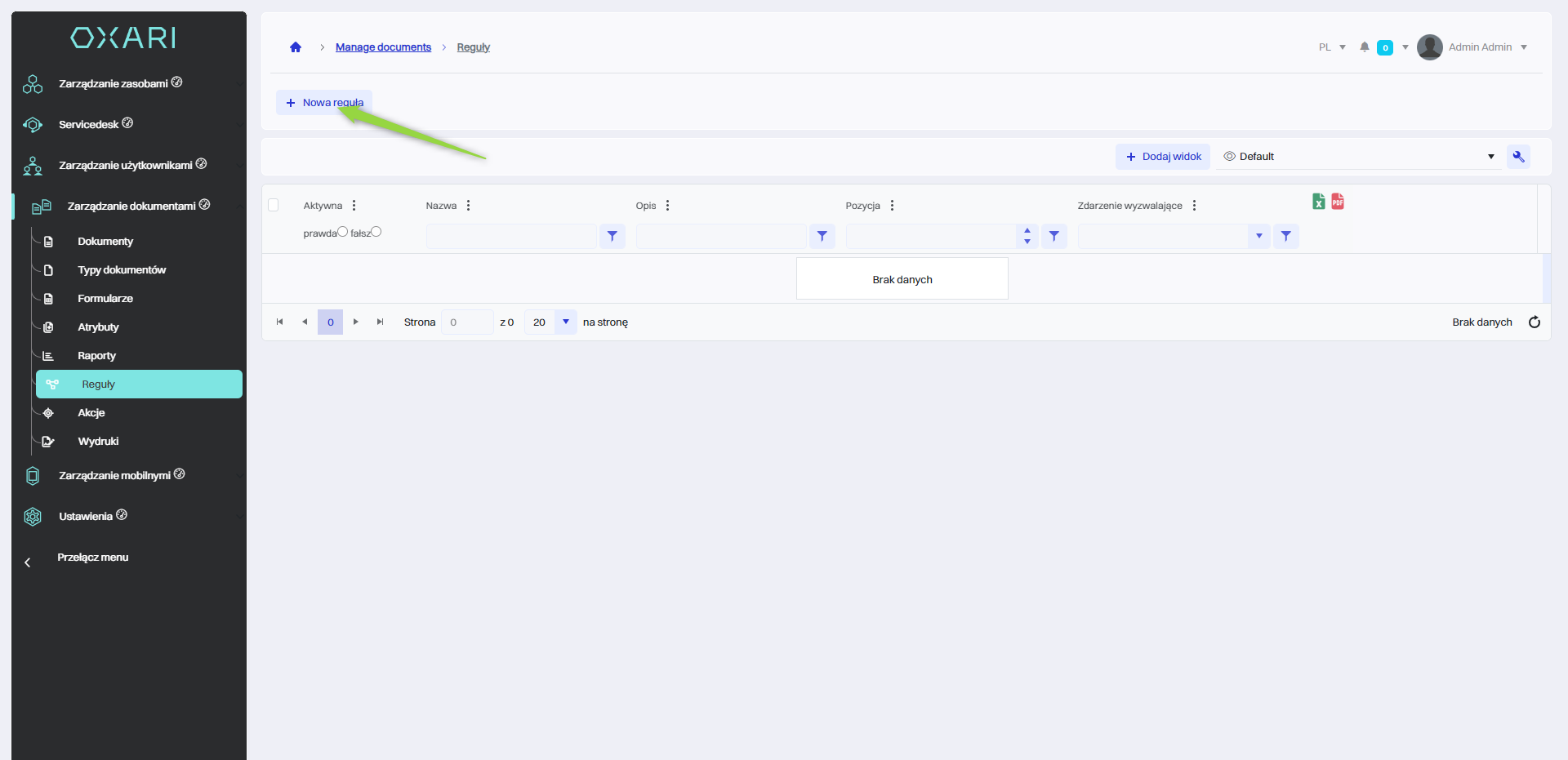
Task: Select the 'fałsz' radio filter
Action: click(x=376, y=233)
